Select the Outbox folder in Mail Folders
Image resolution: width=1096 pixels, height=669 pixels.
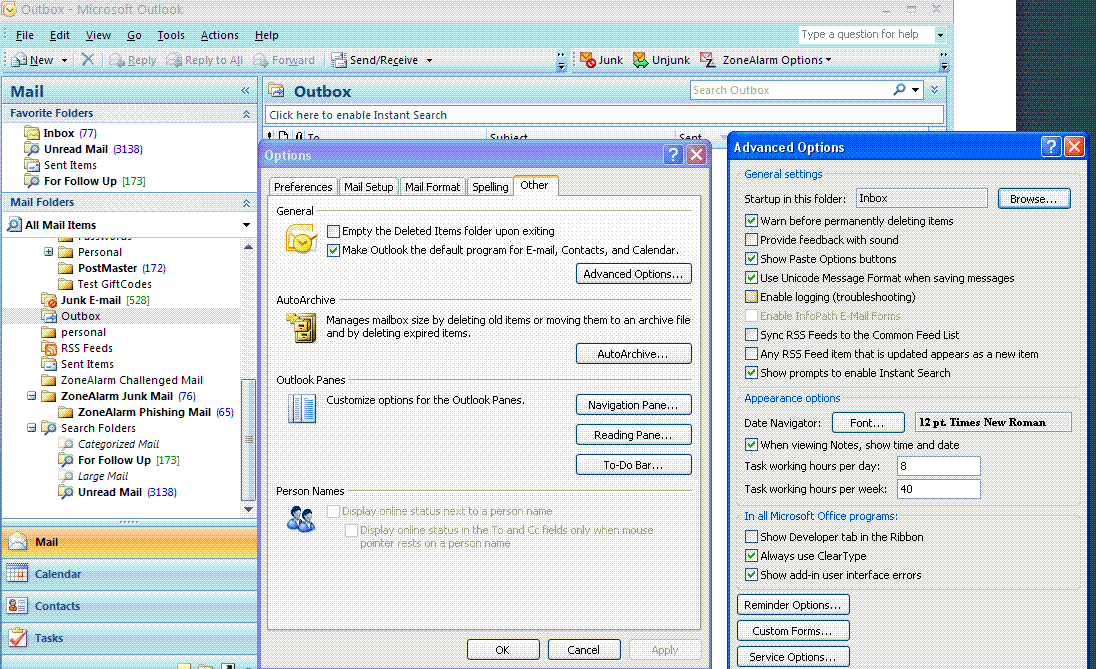click(80, 316)
